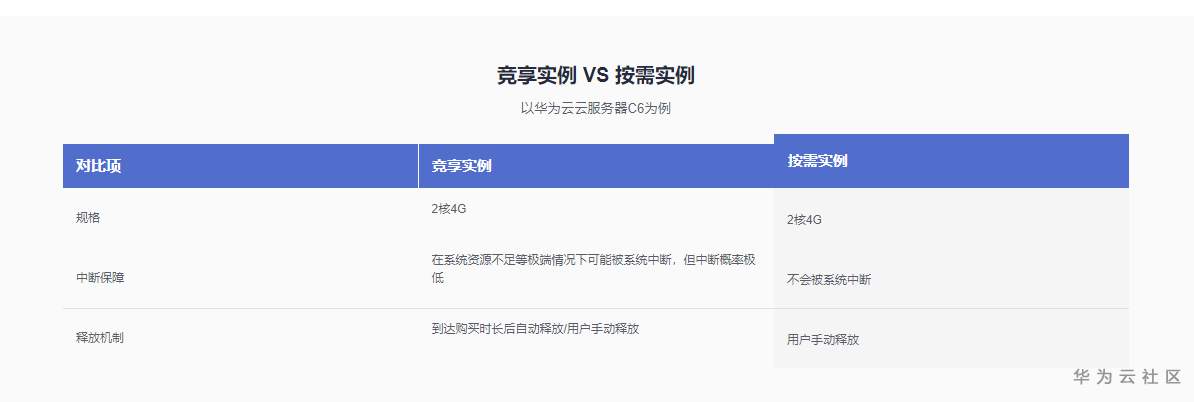This screenshot has height=402, width=1194.
Task: Click 'VS' in the page title
Action: (x=595, y=75)
